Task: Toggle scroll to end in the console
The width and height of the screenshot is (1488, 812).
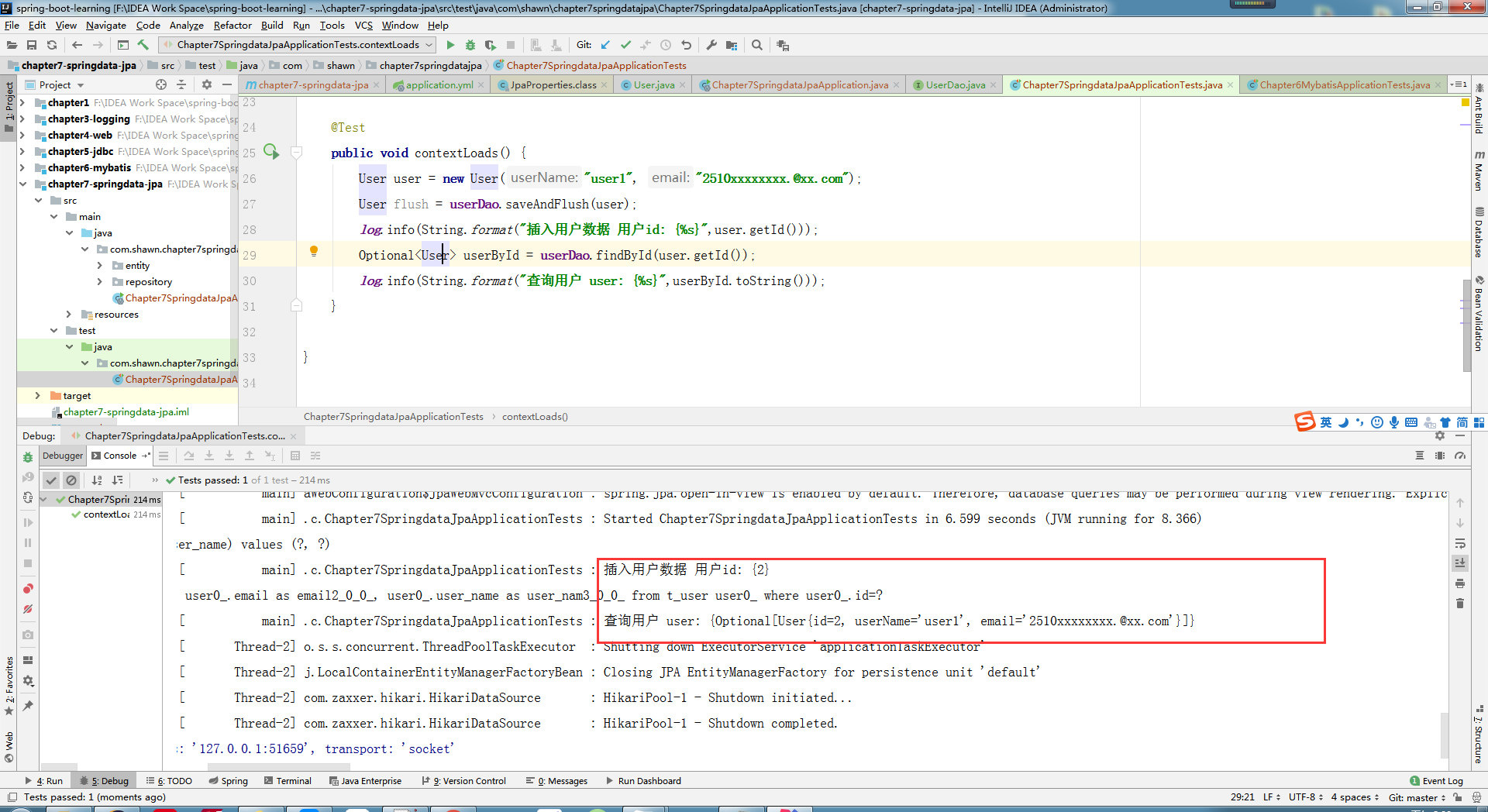Action: pyautogui.click(x=1460, y=563)
